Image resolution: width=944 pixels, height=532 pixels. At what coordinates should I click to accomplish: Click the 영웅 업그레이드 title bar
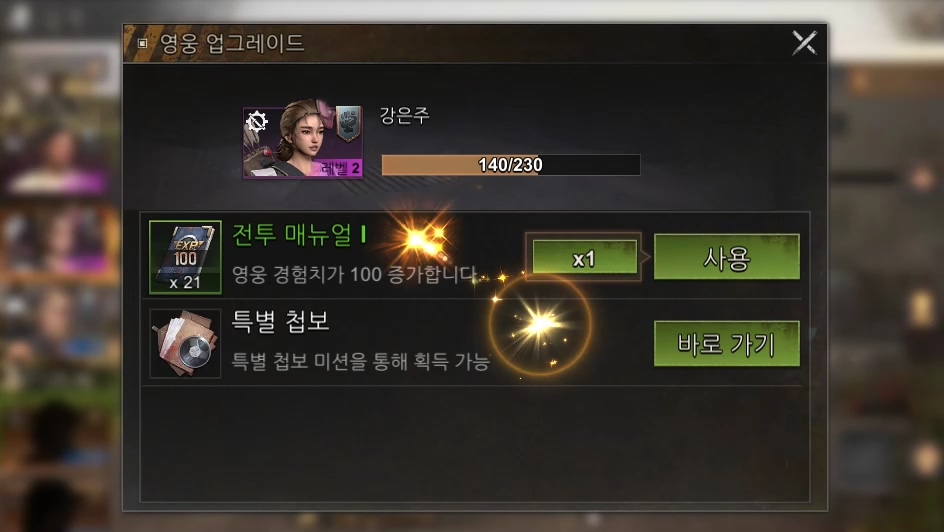[475, 43]
